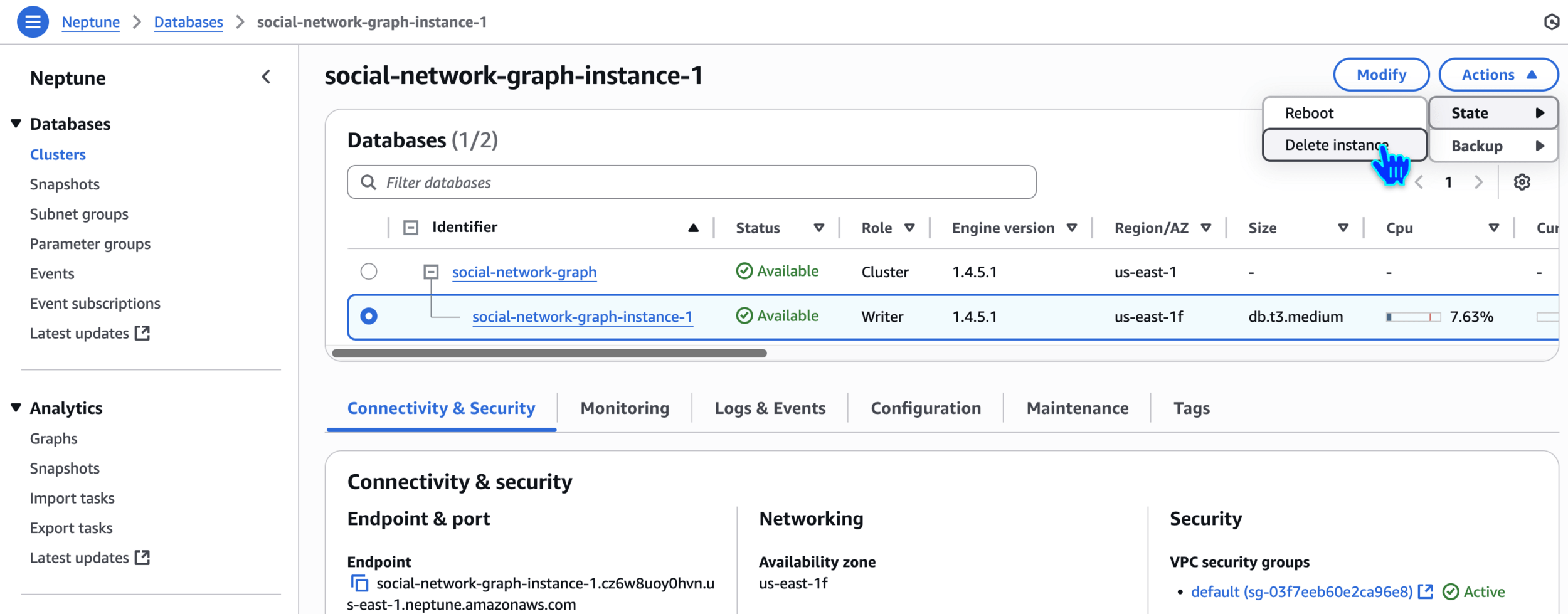Open Status column filter dropdown
Viewport: 1568px width, 614px height.
(x=818, y=228)
